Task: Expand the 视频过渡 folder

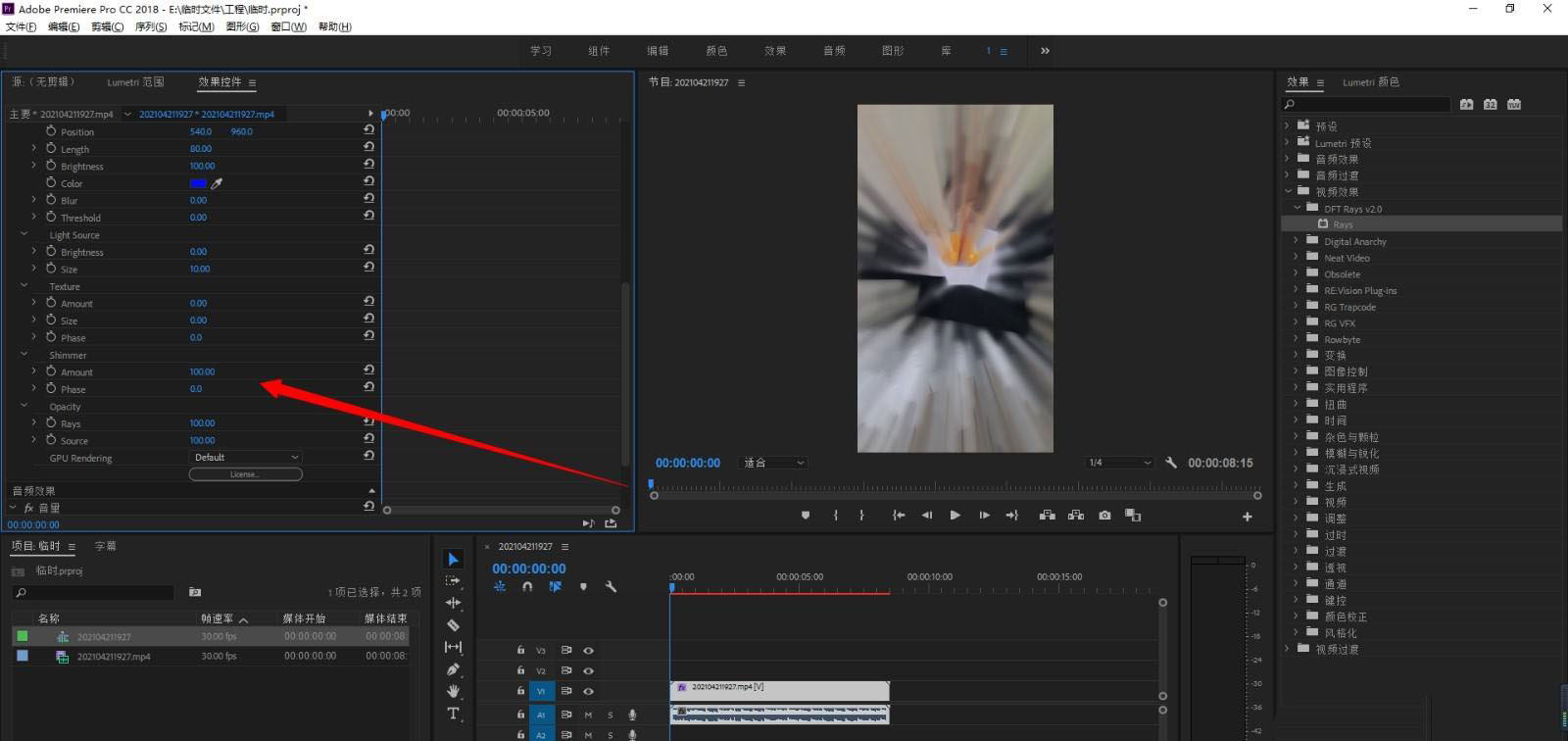Action: click(x=1287, y=648)
